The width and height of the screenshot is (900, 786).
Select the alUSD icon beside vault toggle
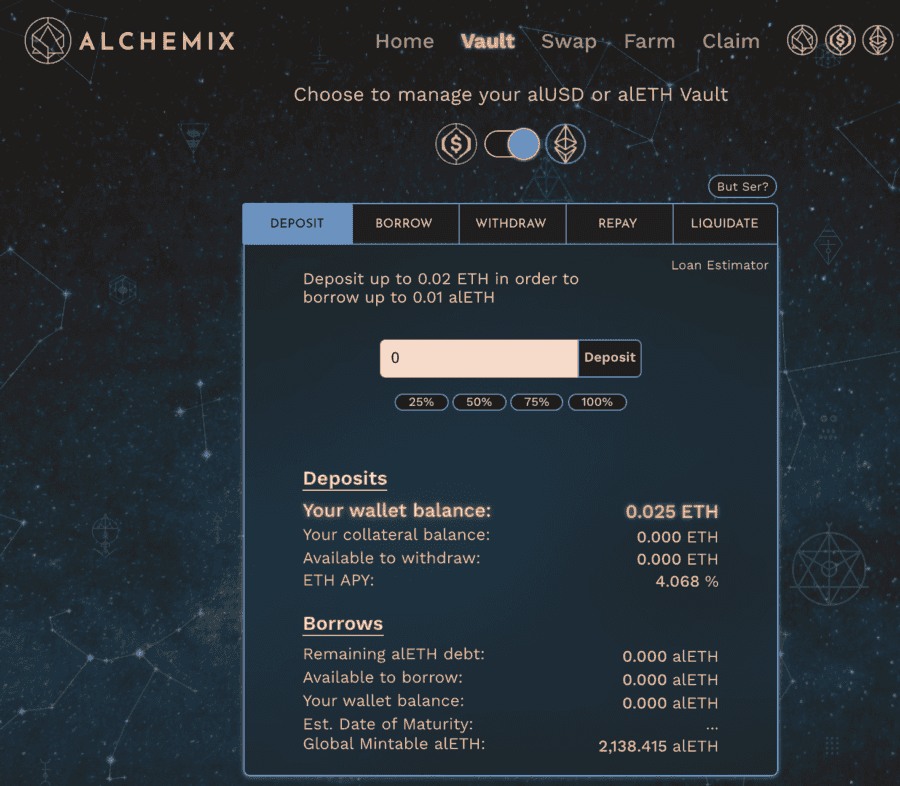456,145
